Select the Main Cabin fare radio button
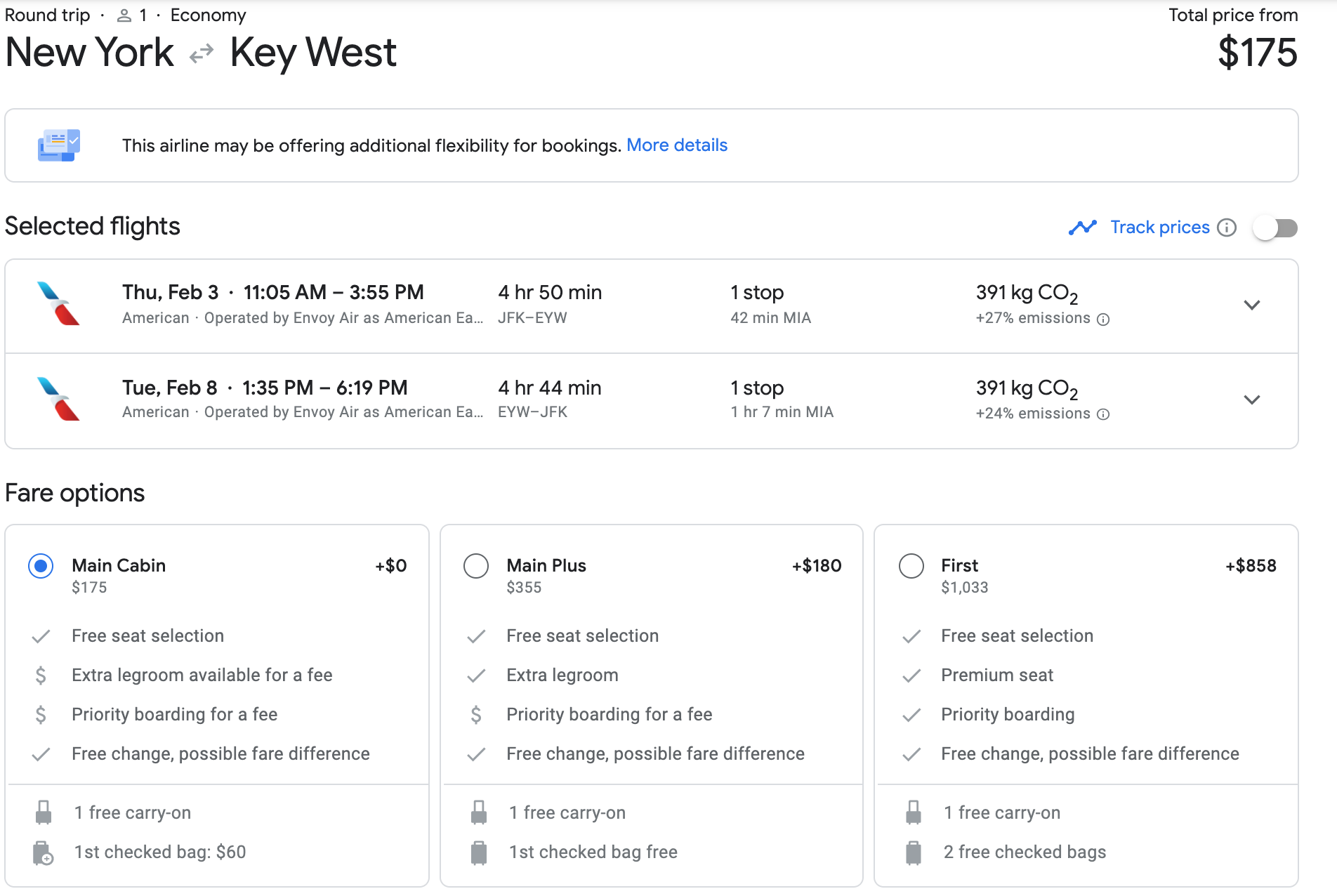The image size is (1337, 896). (41, 566)
